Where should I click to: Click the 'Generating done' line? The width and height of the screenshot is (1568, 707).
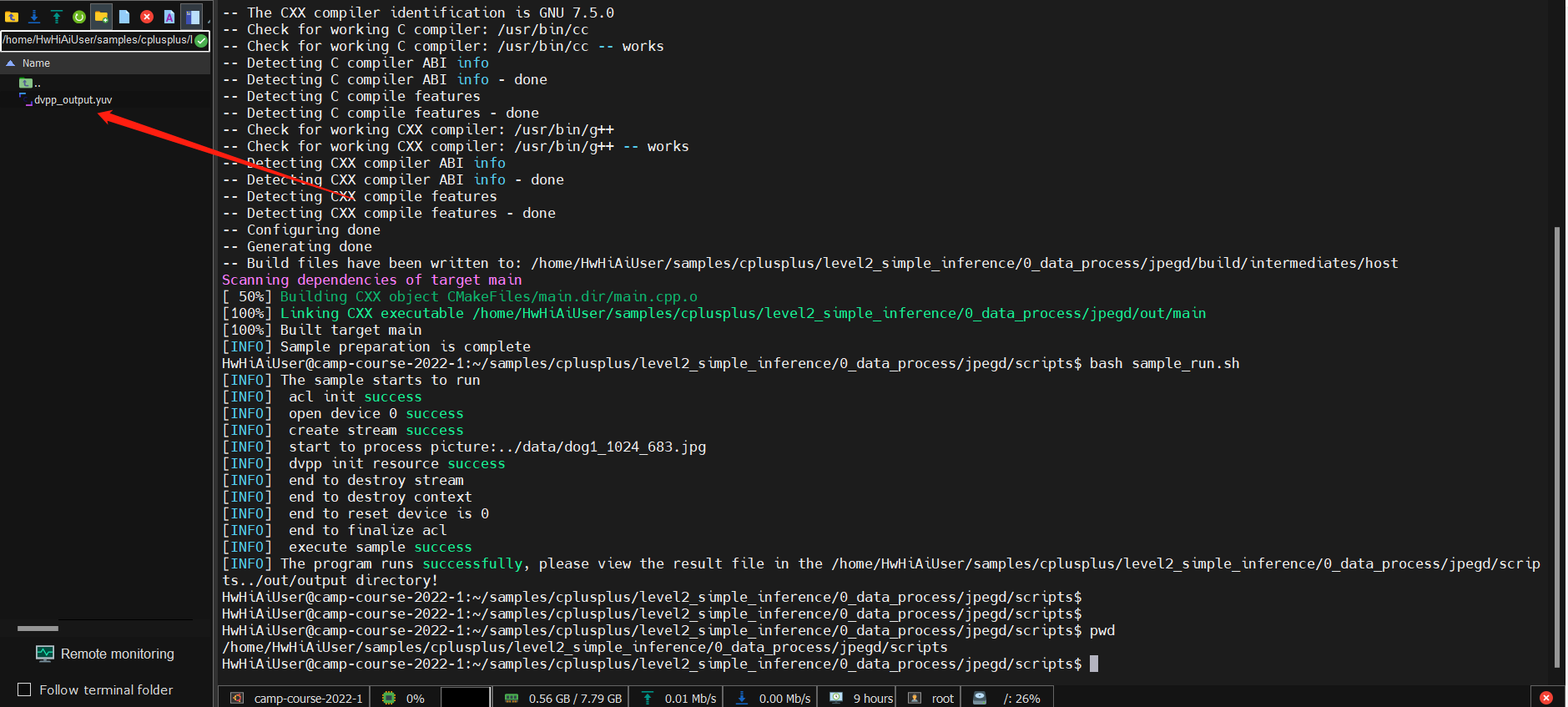(x=297, y=246)
